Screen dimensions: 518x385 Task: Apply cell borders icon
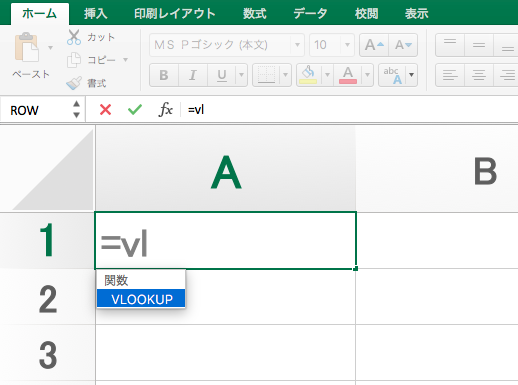coord(266,75)
